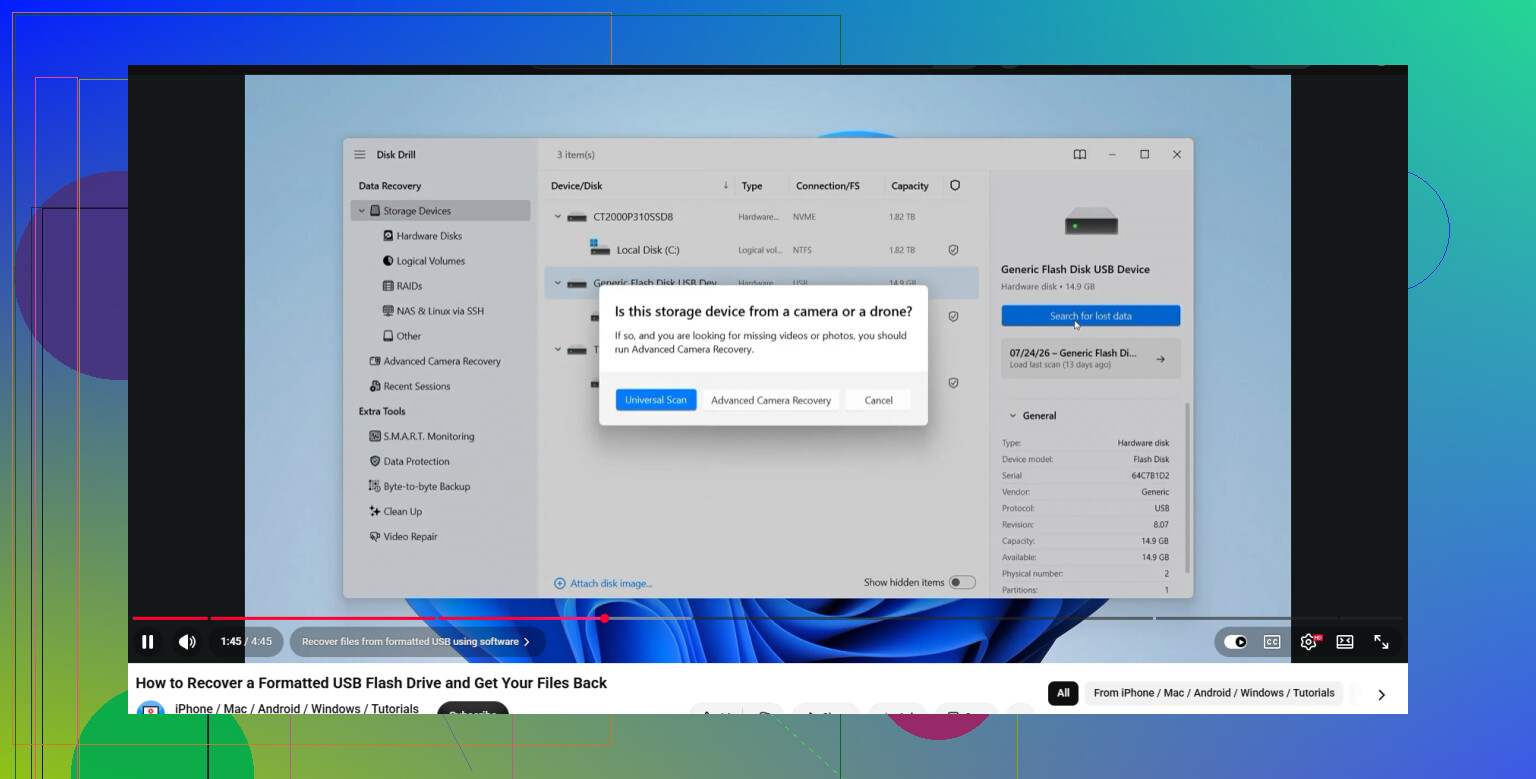This screenshot has width=1536, height=779.
Task: Open Byte-to-byte Backup under Extra Tools
Action: (x=427, y=486)
